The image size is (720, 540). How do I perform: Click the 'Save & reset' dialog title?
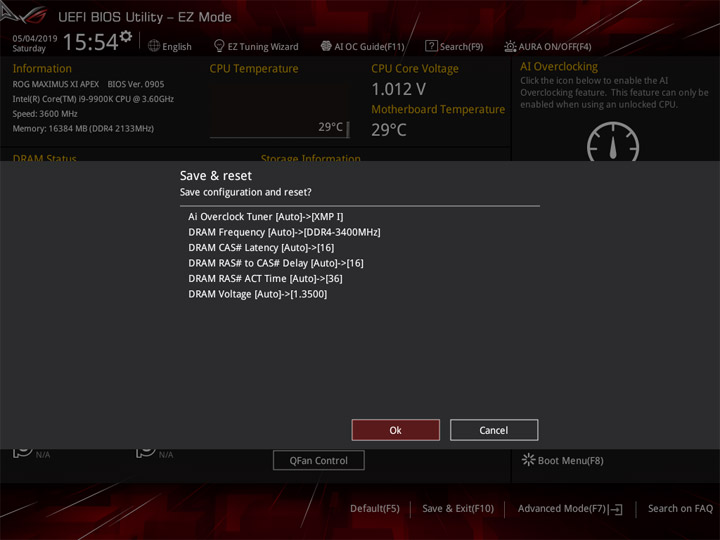216,175
